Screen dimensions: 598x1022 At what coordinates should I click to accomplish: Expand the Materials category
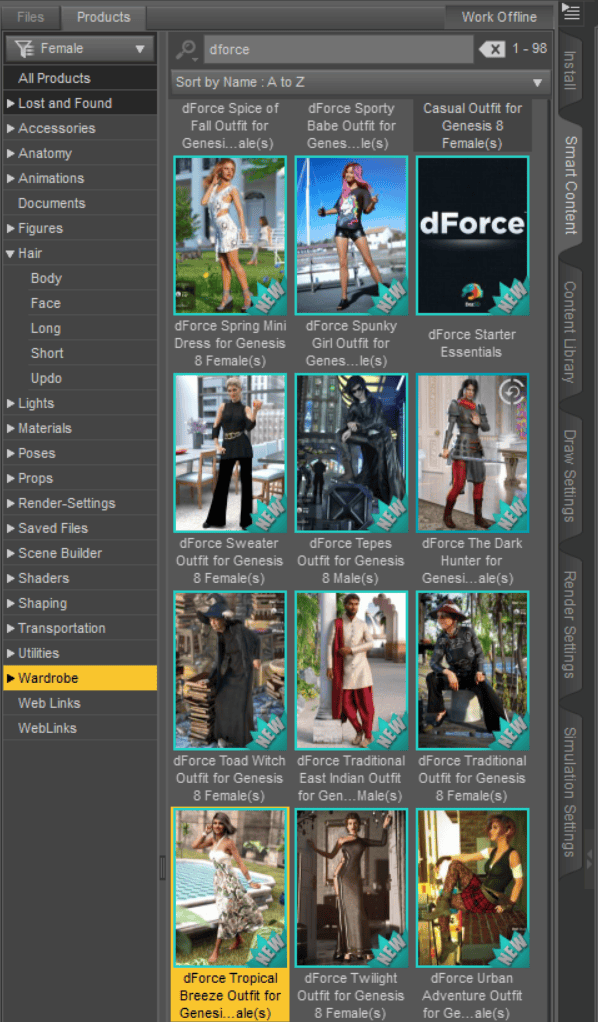(10, 428)
